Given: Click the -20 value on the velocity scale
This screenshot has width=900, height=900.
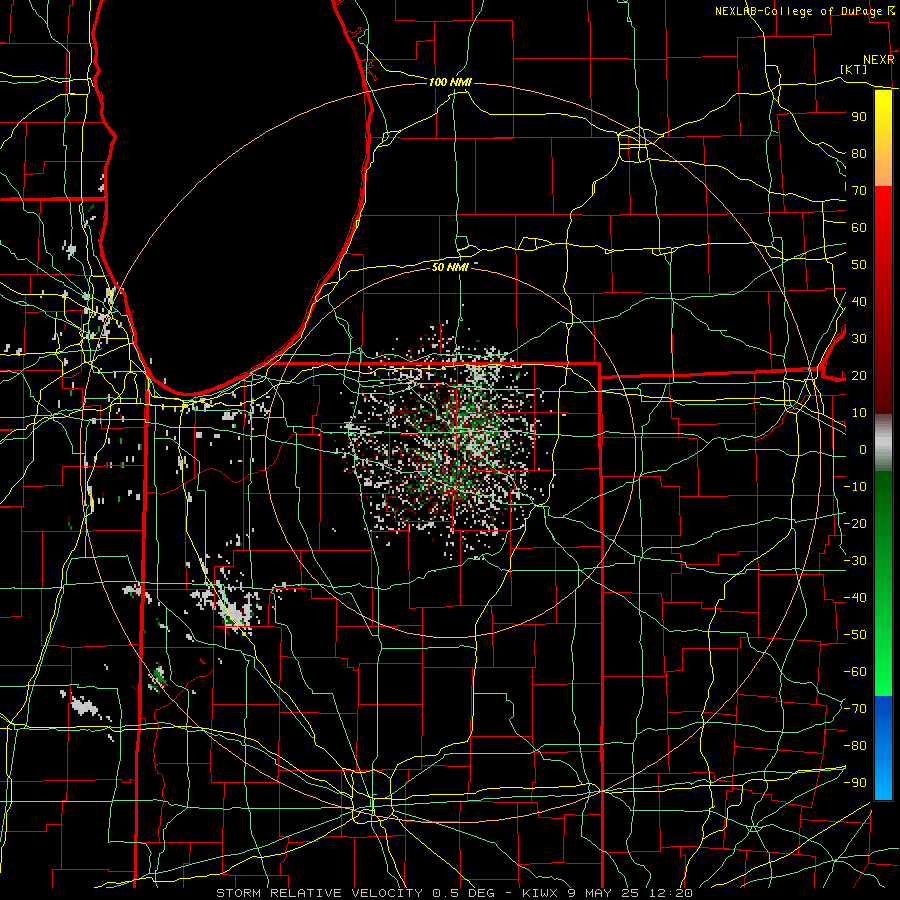Looking at the screenshot, I should click(855, 523).
